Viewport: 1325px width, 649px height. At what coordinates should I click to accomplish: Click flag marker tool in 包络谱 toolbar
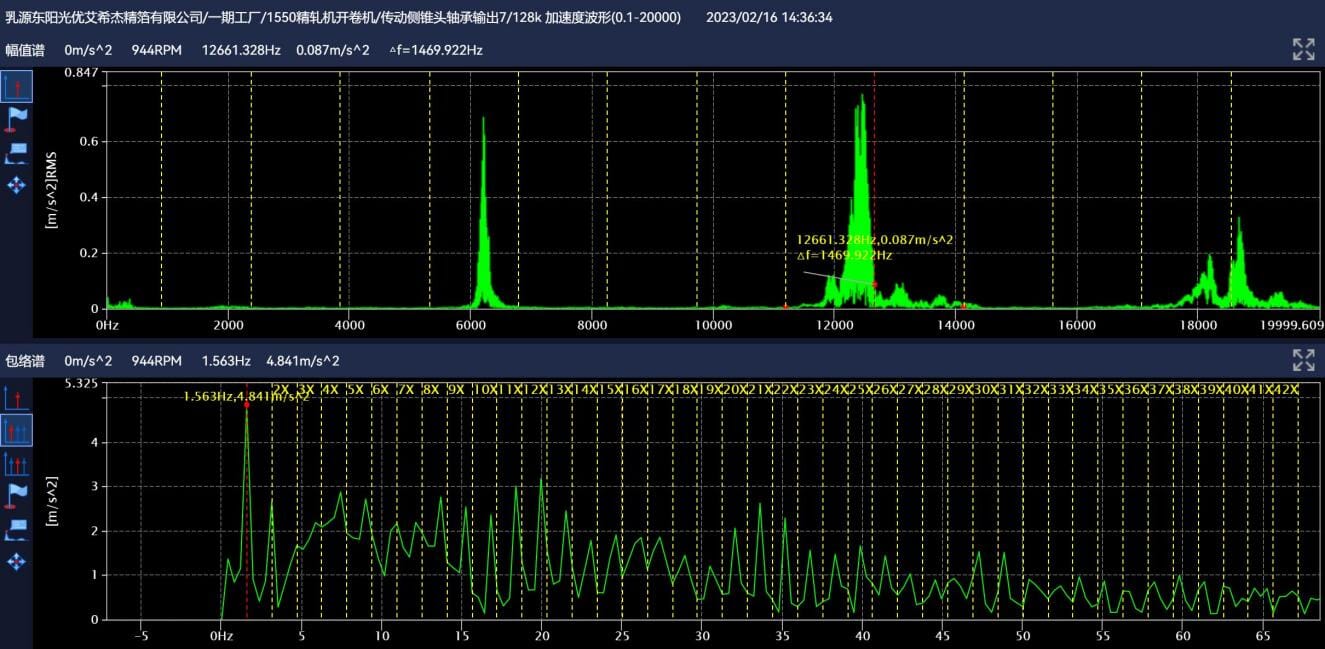point(17,495)
